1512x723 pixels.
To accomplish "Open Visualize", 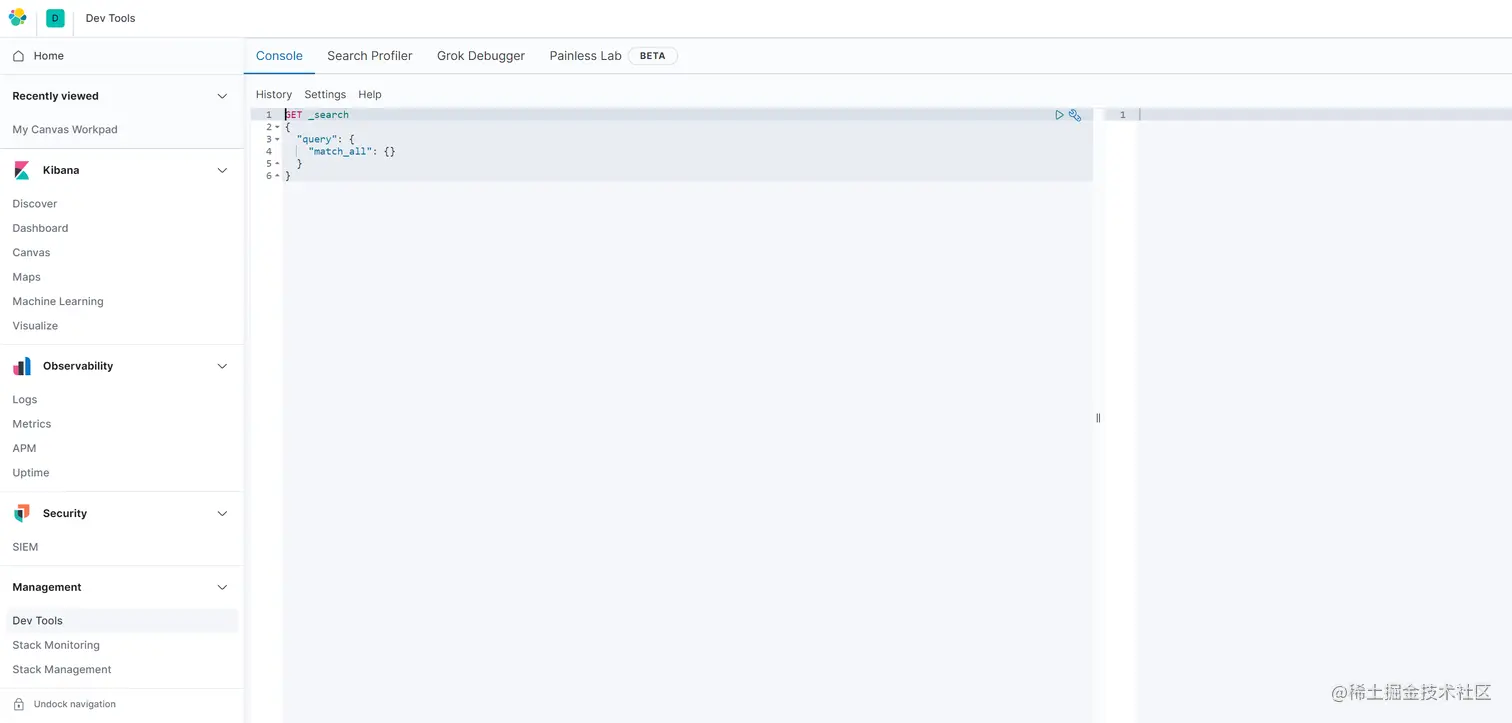I will [35, 326].
